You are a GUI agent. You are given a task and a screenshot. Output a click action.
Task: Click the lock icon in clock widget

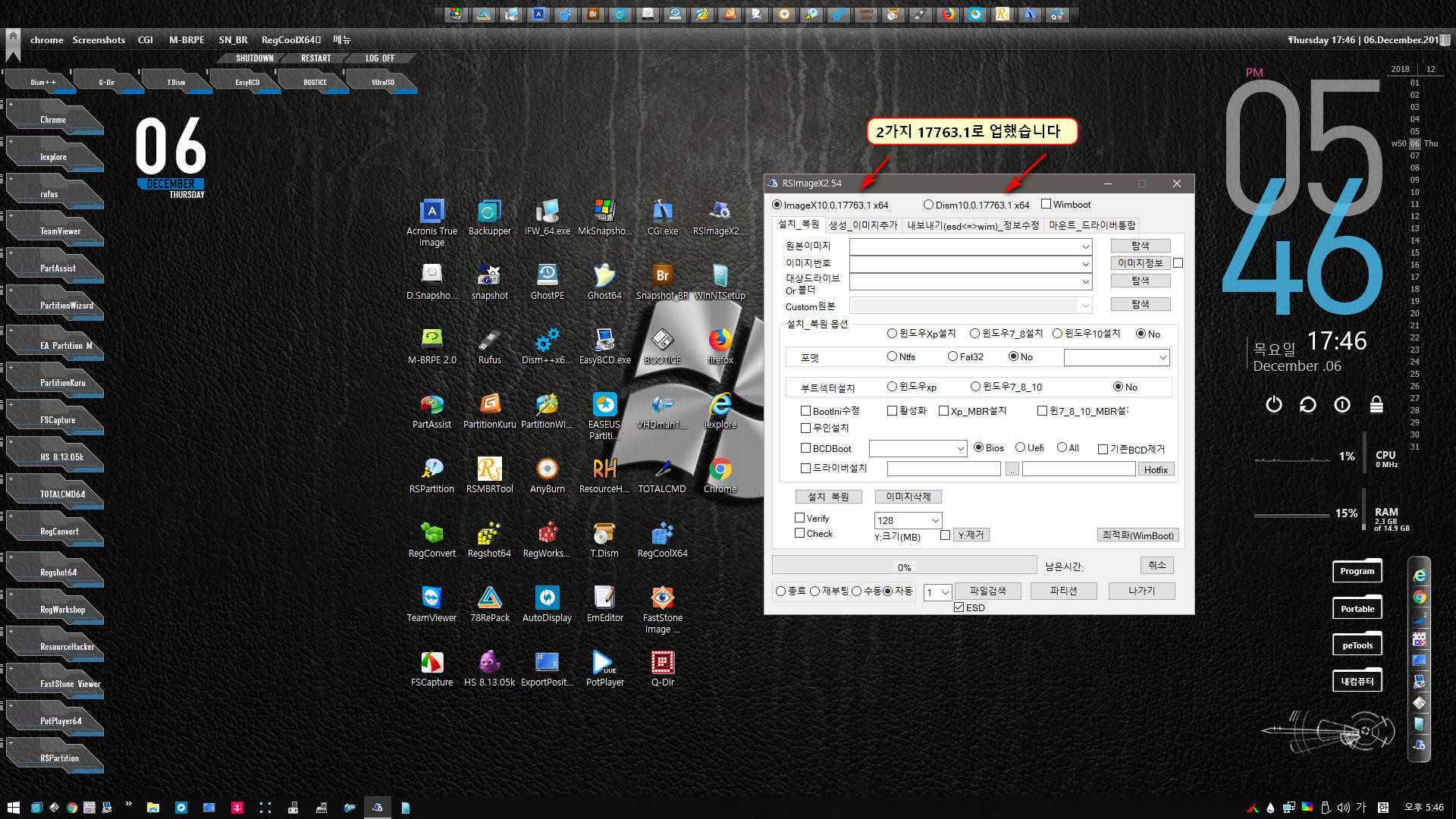1376,404
